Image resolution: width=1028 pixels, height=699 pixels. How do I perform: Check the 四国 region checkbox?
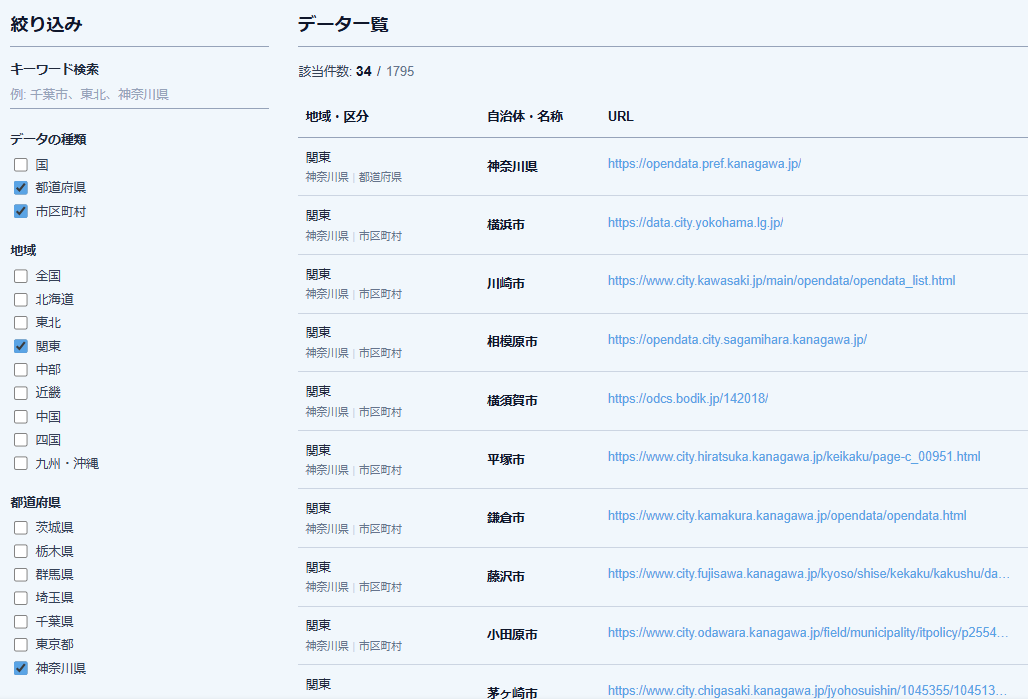pos(21,440)
